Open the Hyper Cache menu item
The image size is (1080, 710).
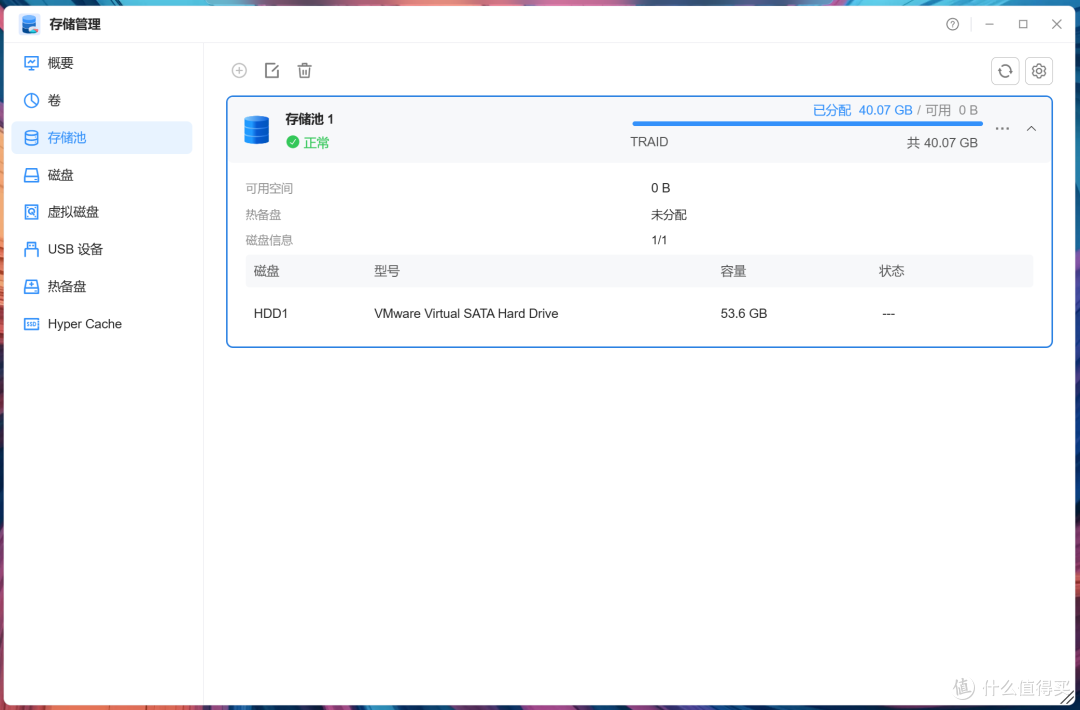pos(102,324)
